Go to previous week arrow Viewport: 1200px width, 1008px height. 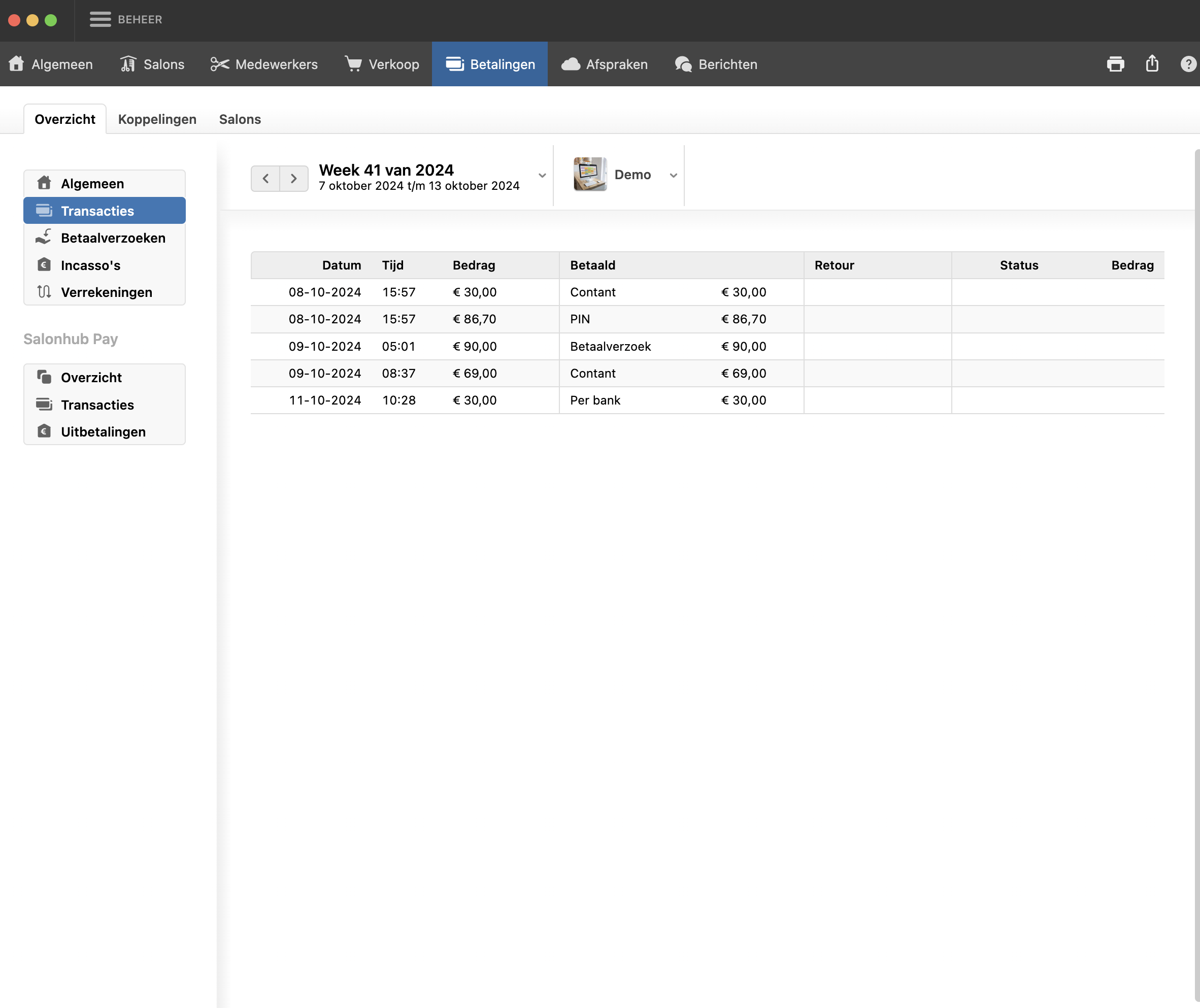[x=265, y=178]
